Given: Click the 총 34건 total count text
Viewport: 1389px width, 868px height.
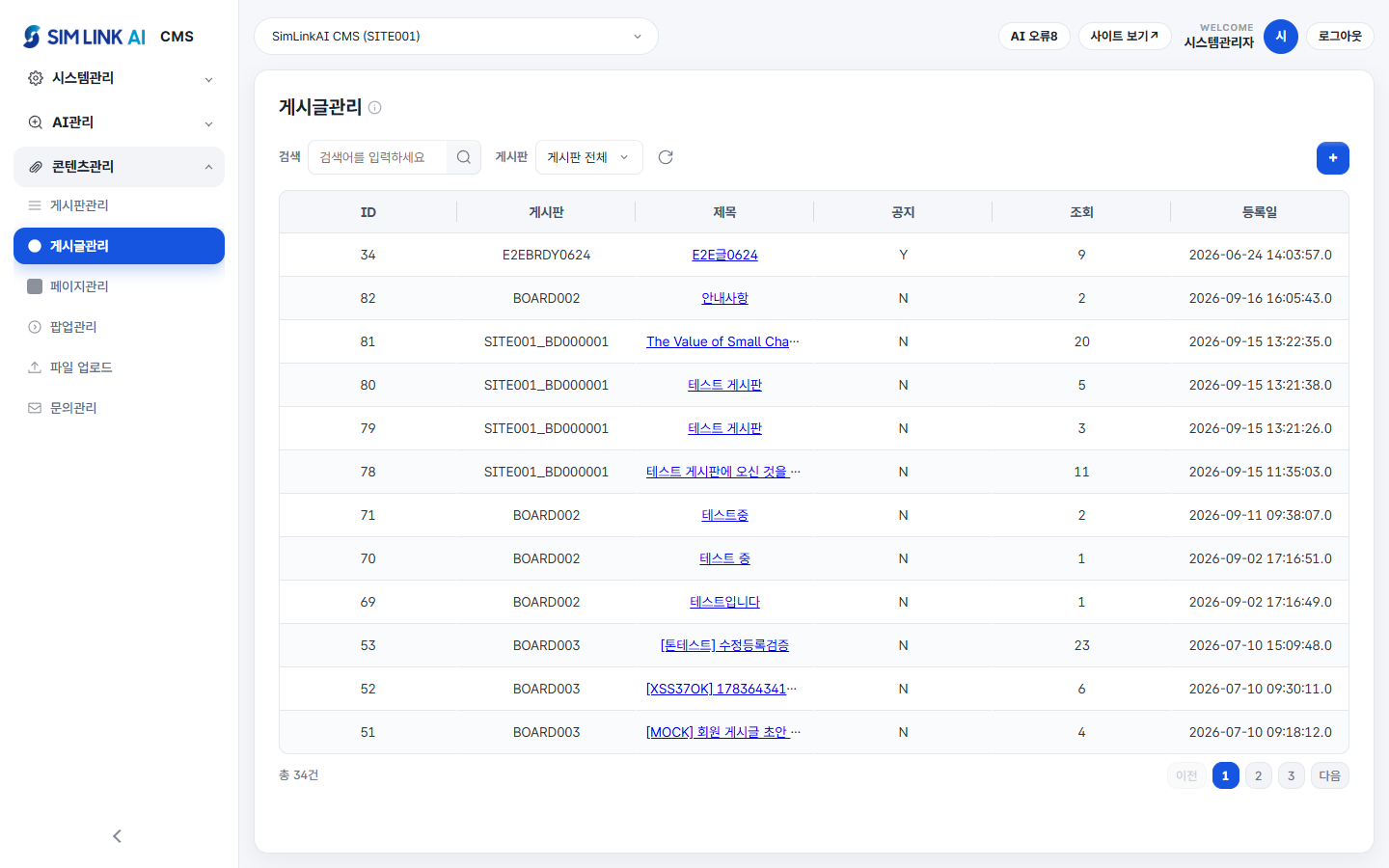Looking at the screenshot, I should click(299, 775).
